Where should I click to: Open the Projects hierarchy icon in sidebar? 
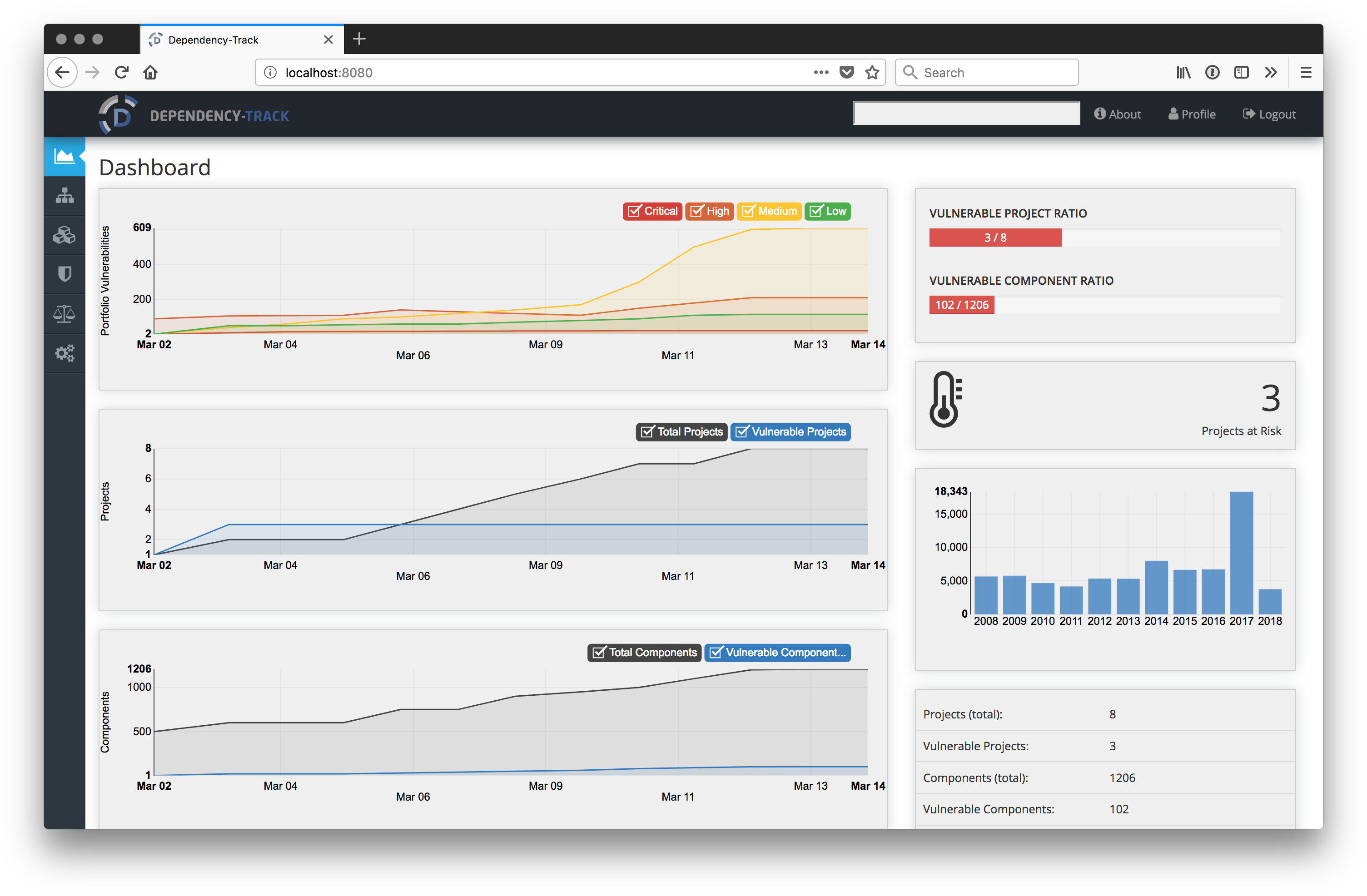click(65, 196)
